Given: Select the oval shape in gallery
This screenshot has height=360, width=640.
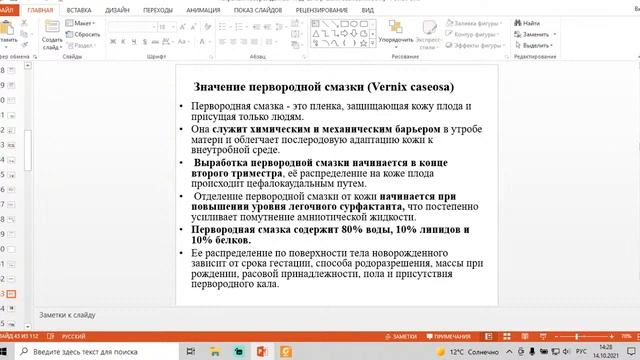Looking at the screenshot, I should [354, 24].
